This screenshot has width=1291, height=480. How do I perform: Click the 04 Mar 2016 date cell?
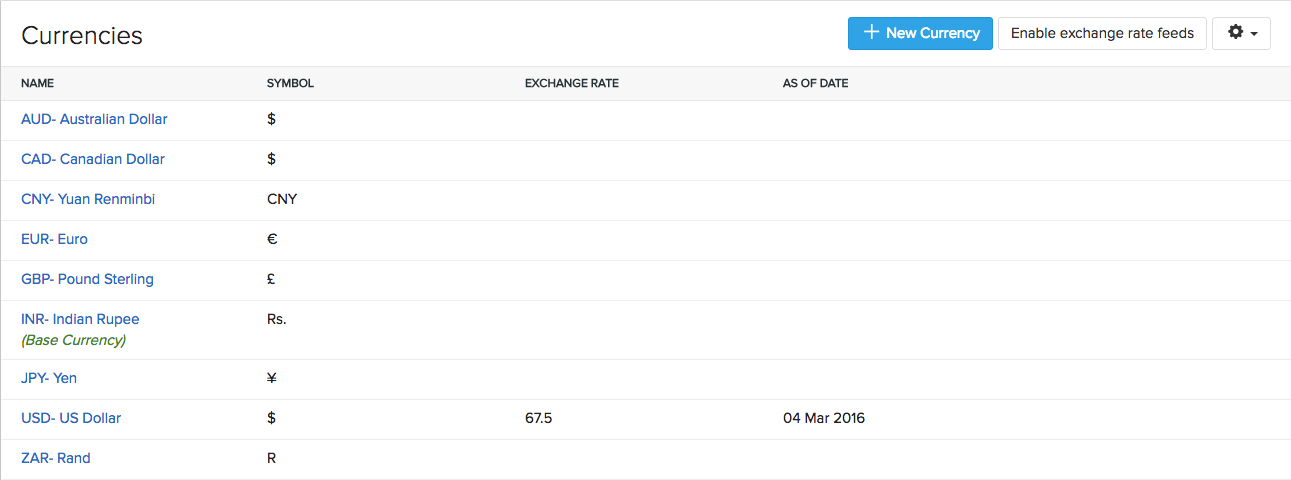coord(823,418)
